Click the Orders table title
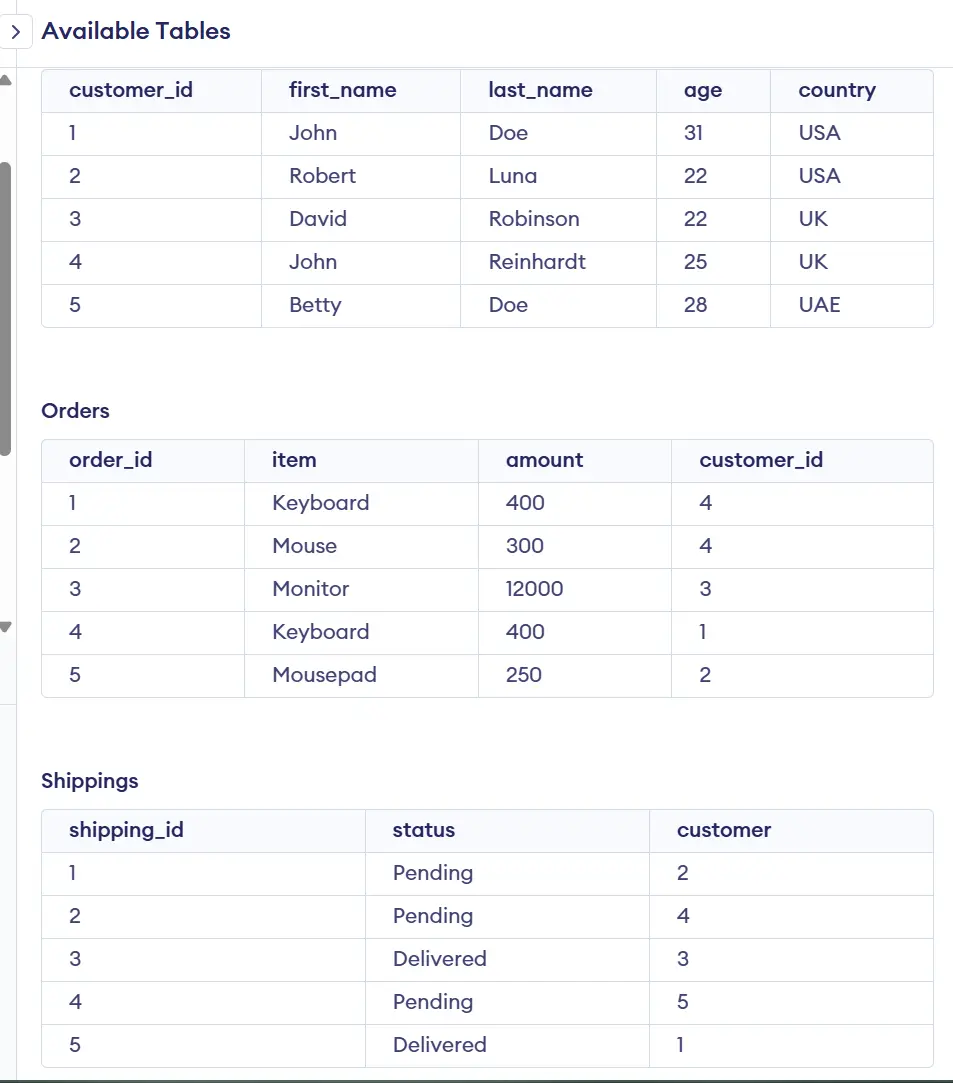This screenshot has width=953, height=1083. coord(75,411)
